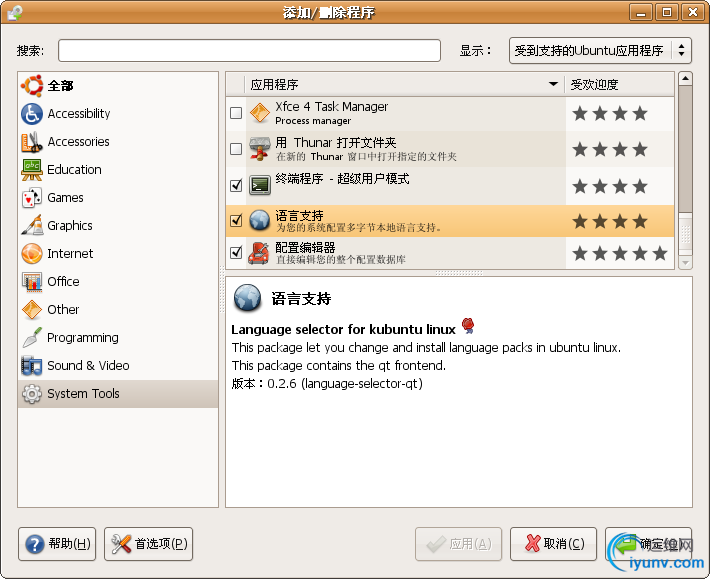Image resolution: width=710 pixels, height=579 pixels.
Task: Click the window menu icon in title bar
Action: coord(14,12)
